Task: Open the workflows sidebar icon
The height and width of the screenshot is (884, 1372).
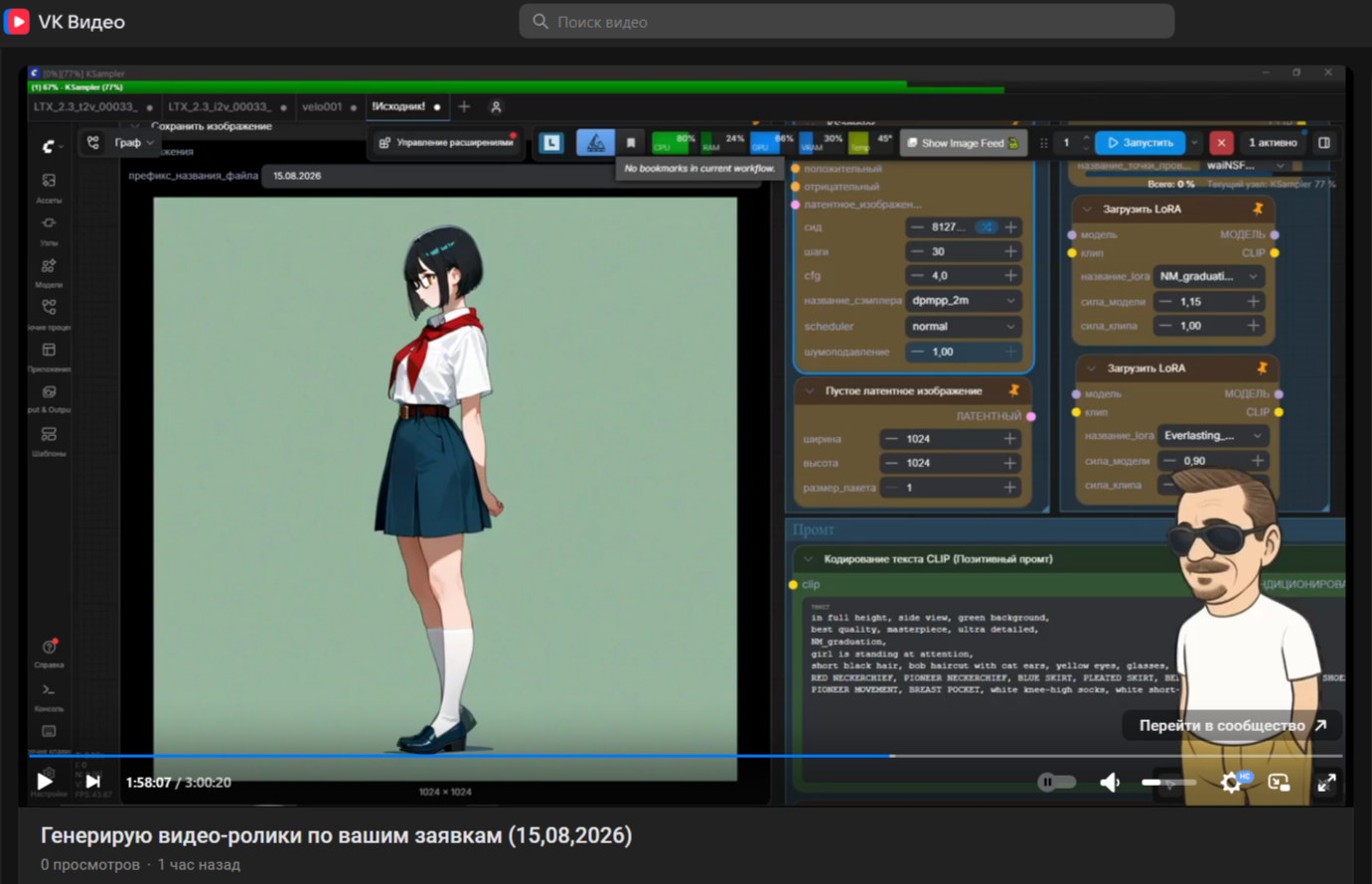Action: (49, 314)
